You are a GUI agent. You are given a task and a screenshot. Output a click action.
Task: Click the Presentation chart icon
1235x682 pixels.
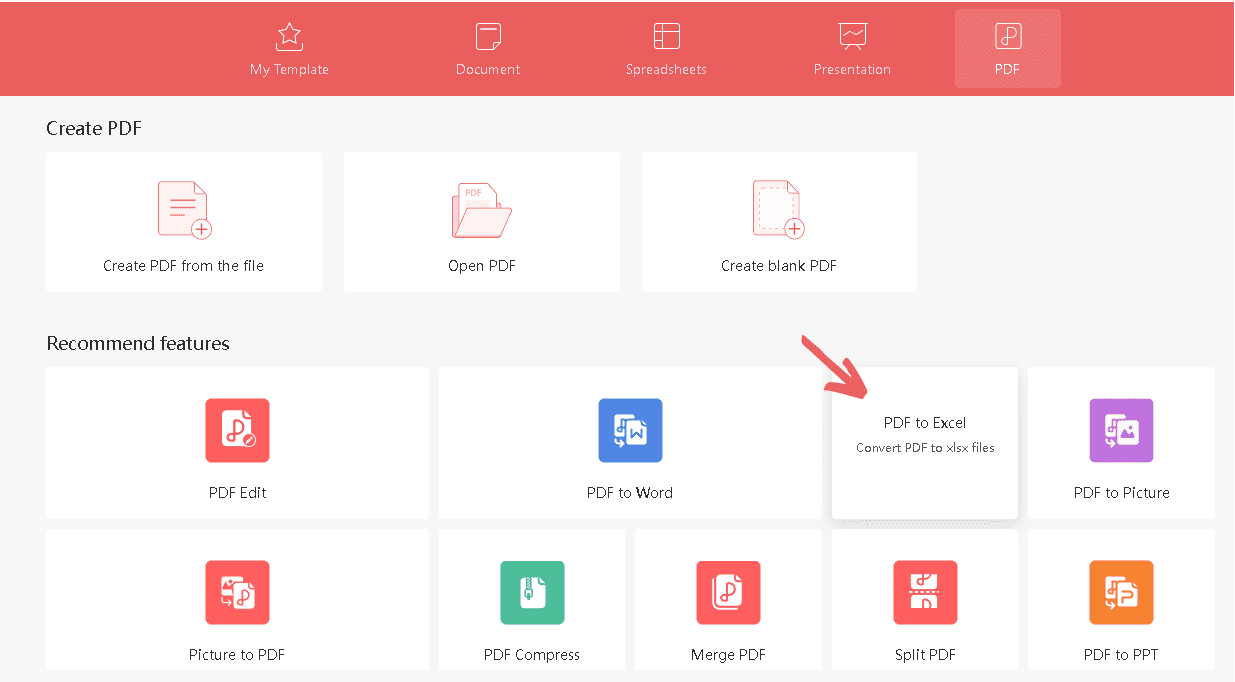852,37
